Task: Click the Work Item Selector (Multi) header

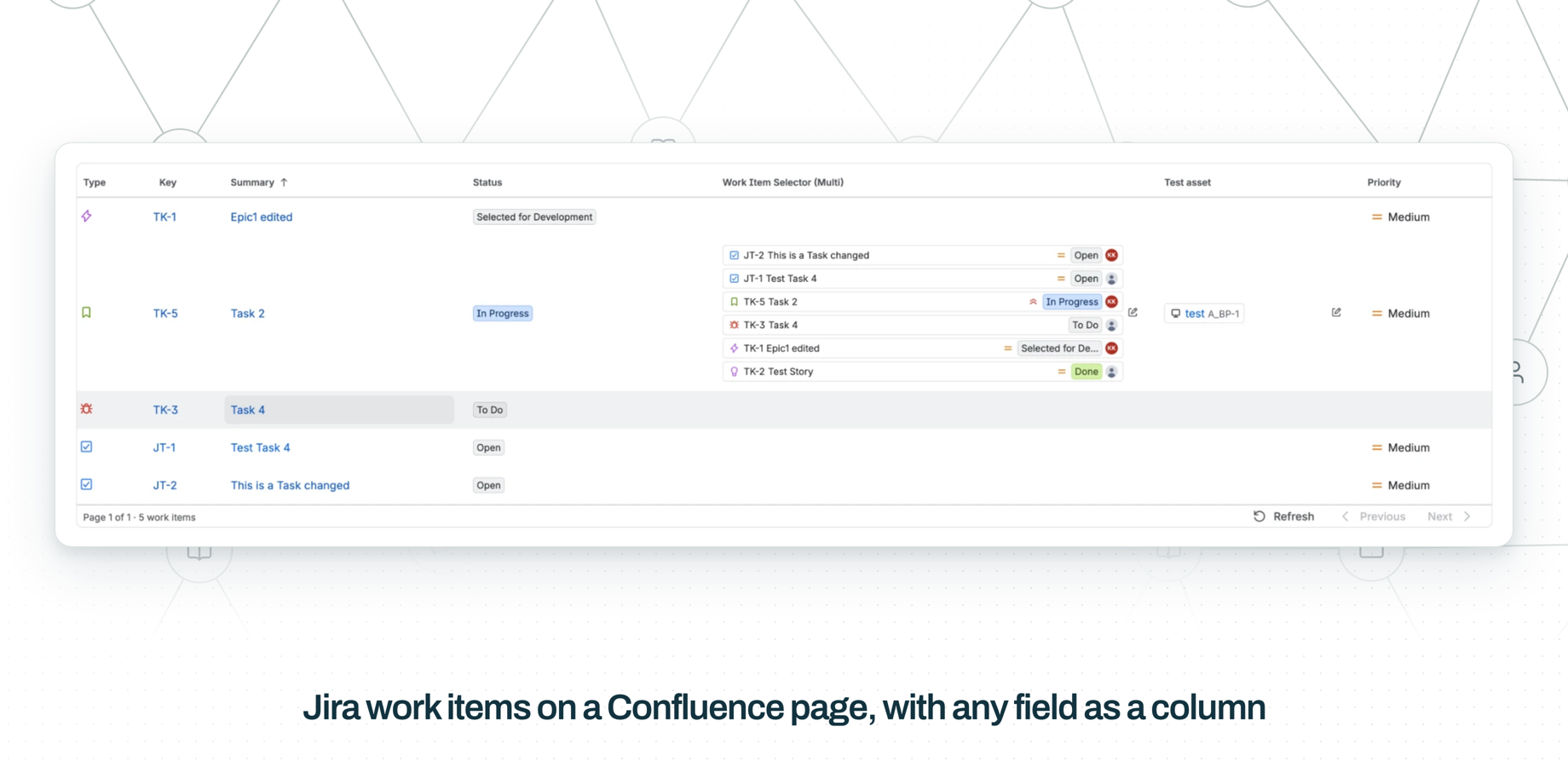Action: tap(783, 182)
